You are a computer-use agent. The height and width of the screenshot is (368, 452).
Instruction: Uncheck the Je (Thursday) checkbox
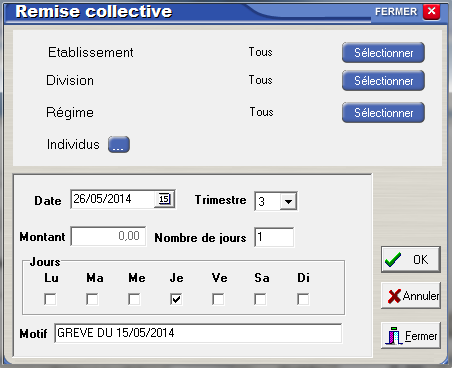176,299
